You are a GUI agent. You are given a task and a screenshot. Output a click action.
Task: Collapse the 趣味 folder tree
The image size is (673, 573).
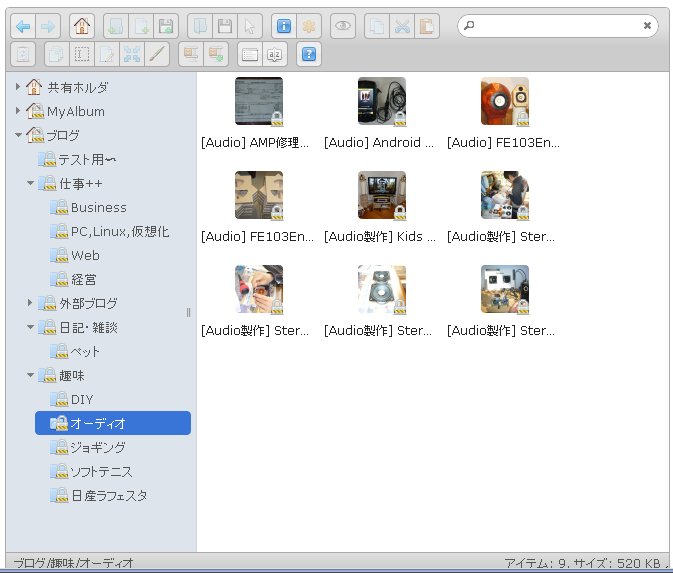[30, 375]
